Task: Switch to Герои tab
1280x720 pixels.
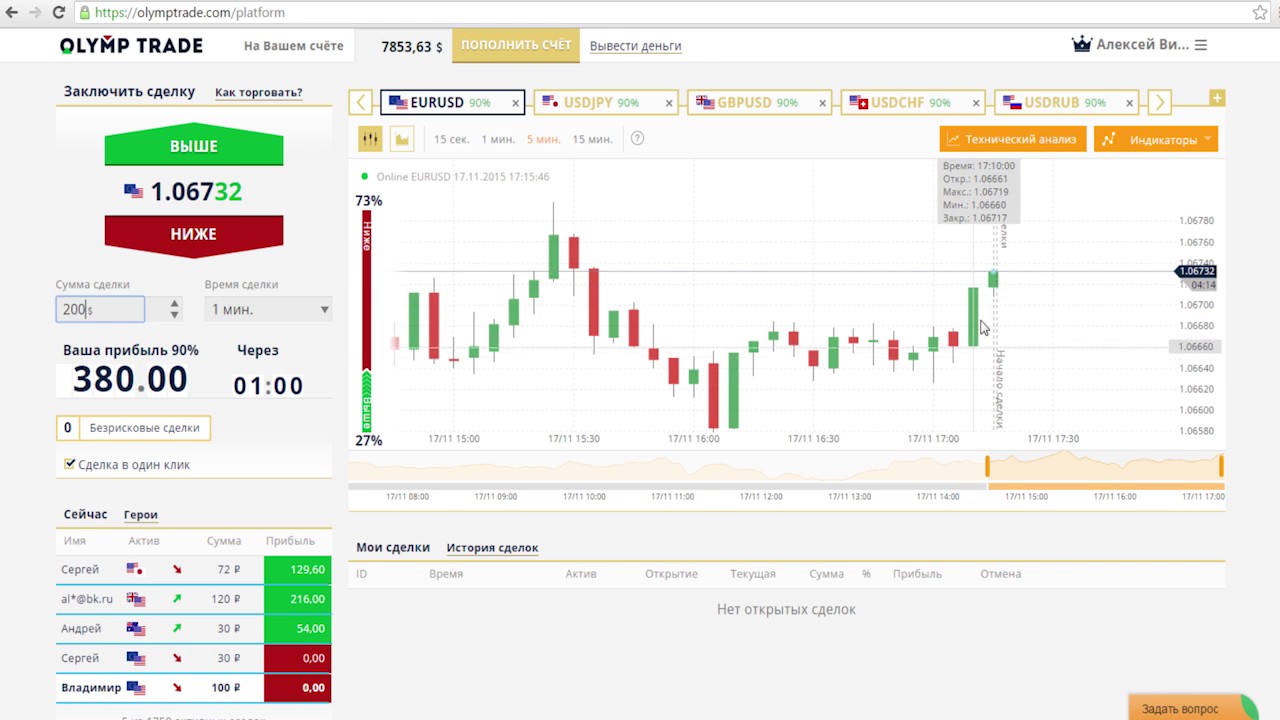Action: pyautogui.click(x=141, y=514)
